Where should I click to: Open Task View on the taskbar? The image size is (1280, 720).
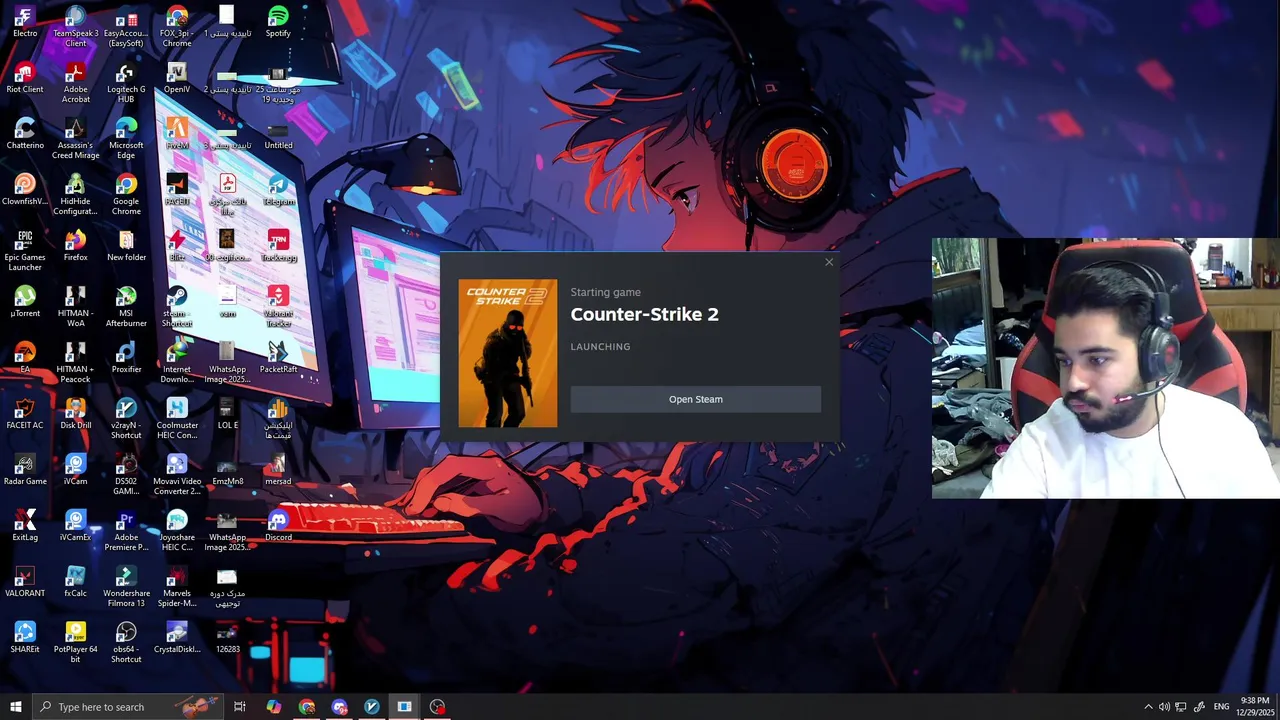[240, 707]
